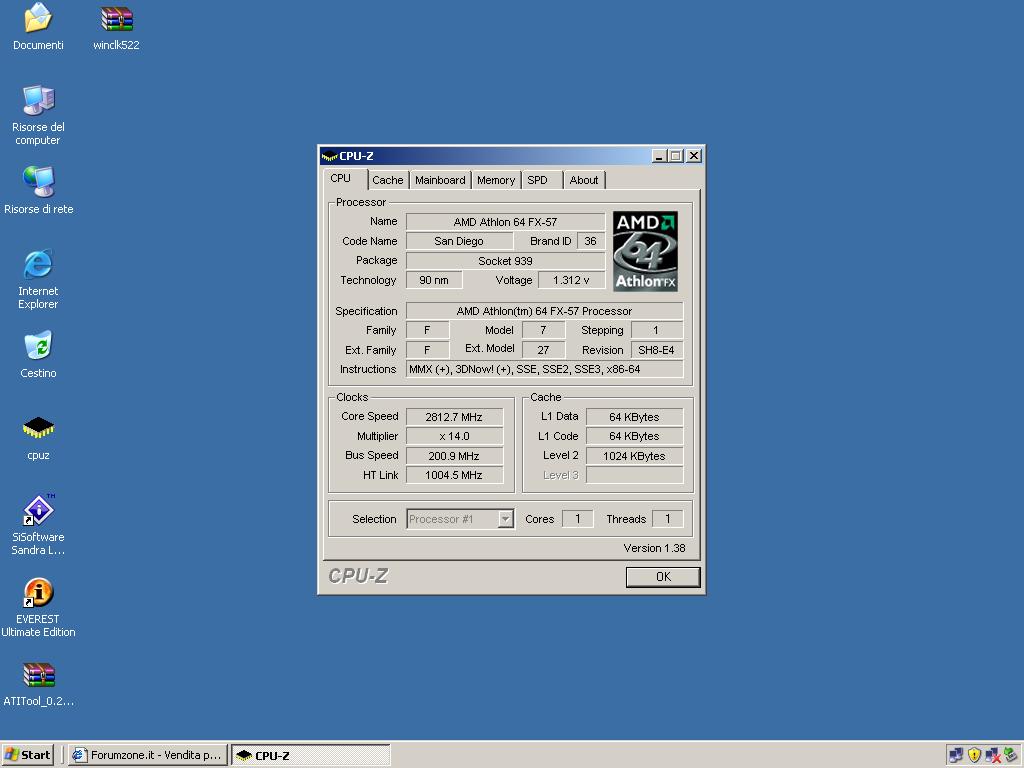1024x768 pixels.
Task: Select the cpuz chip icon on the desktop
Action: point(38,428)
